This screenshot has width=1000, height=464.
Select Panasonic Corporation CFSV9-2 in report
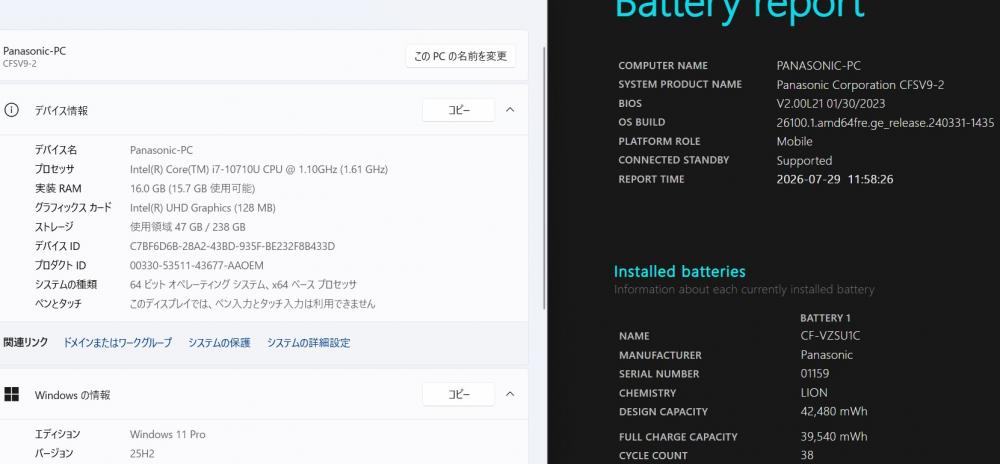[860, 85]
